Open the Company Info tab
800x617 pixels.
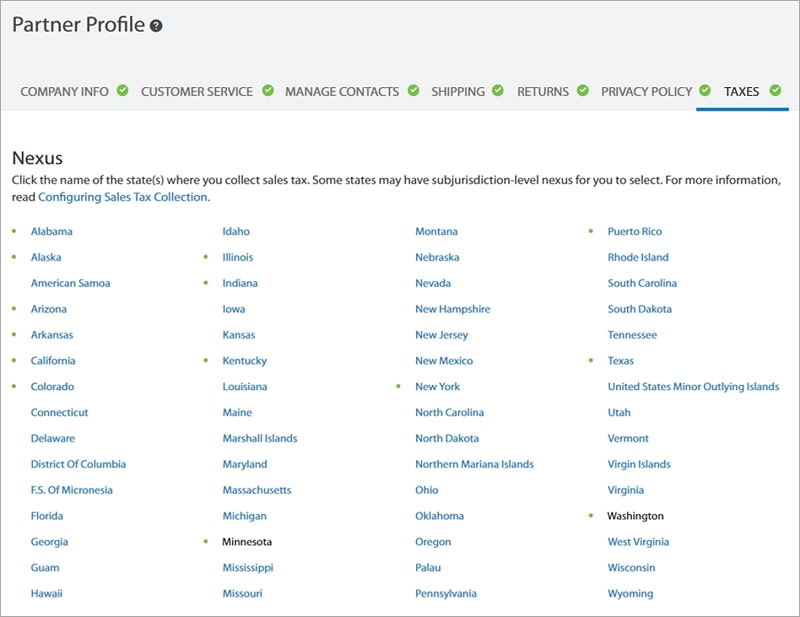tap(64, 92)
